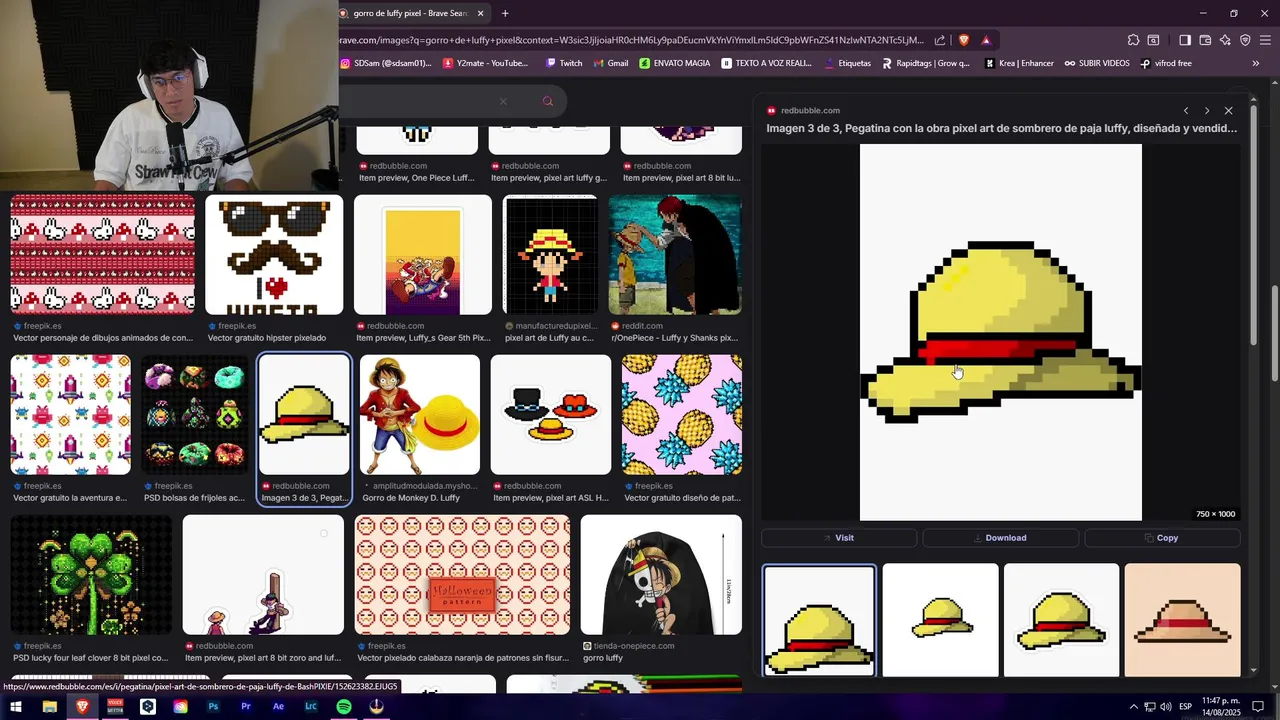
Task: Click the volume icon in system tray
Action: click(x=1166, y=707)
